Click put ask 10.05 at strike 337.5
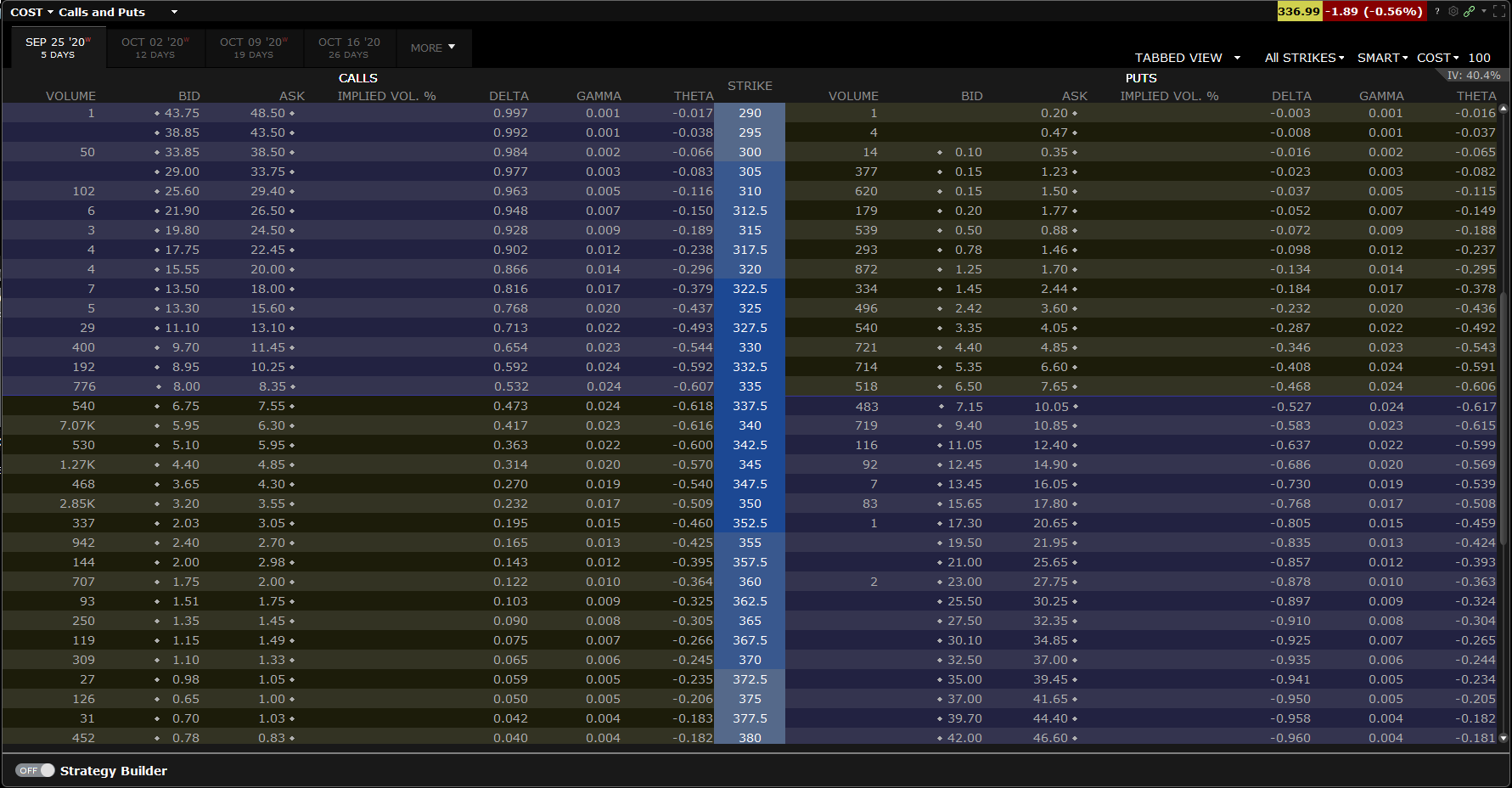The width and height of the screenshot is (1512, 788). click(x=1051, y=406)
